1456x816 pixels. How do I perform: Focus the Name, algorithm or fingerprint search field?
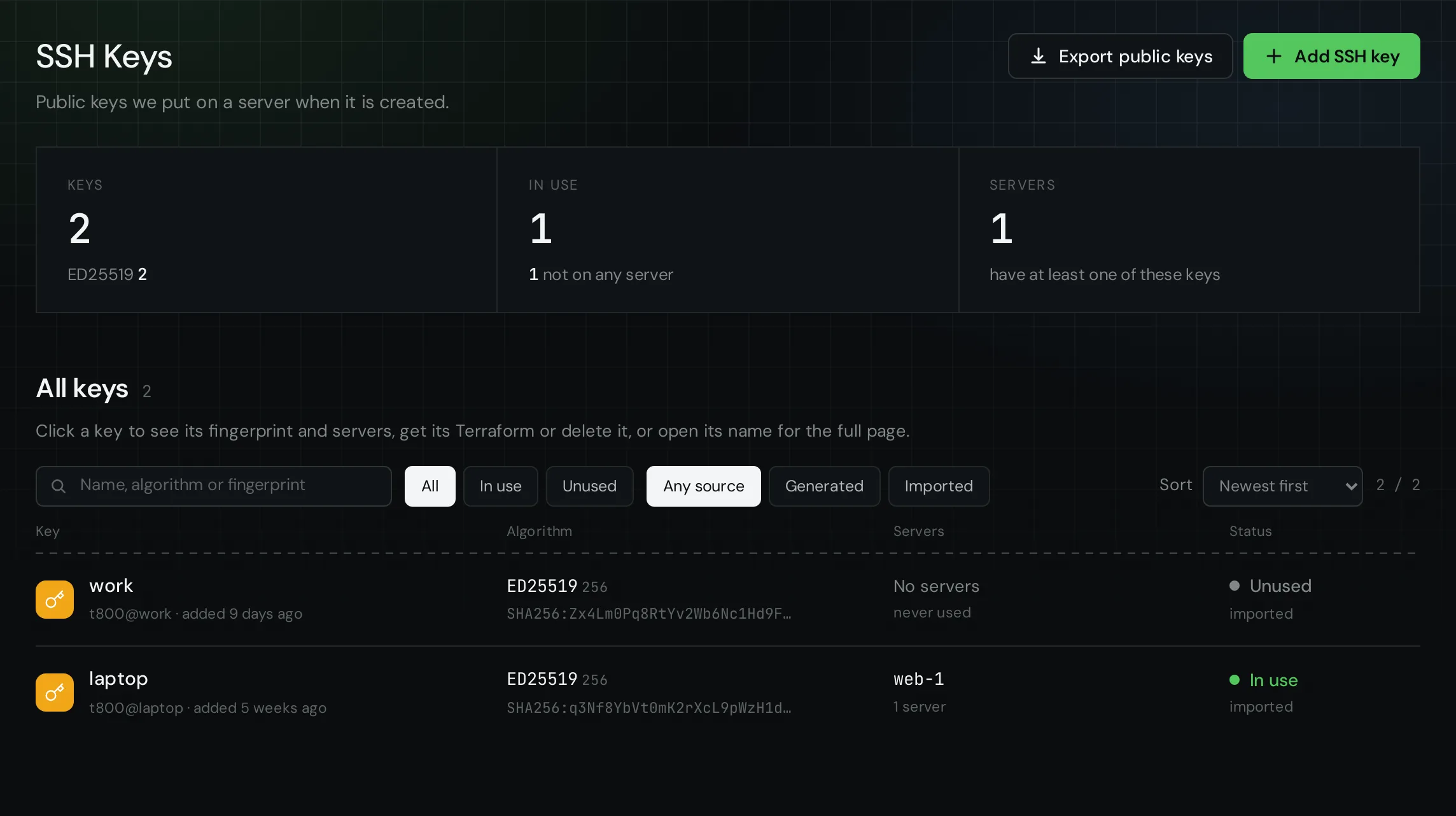tap(214, 486)
